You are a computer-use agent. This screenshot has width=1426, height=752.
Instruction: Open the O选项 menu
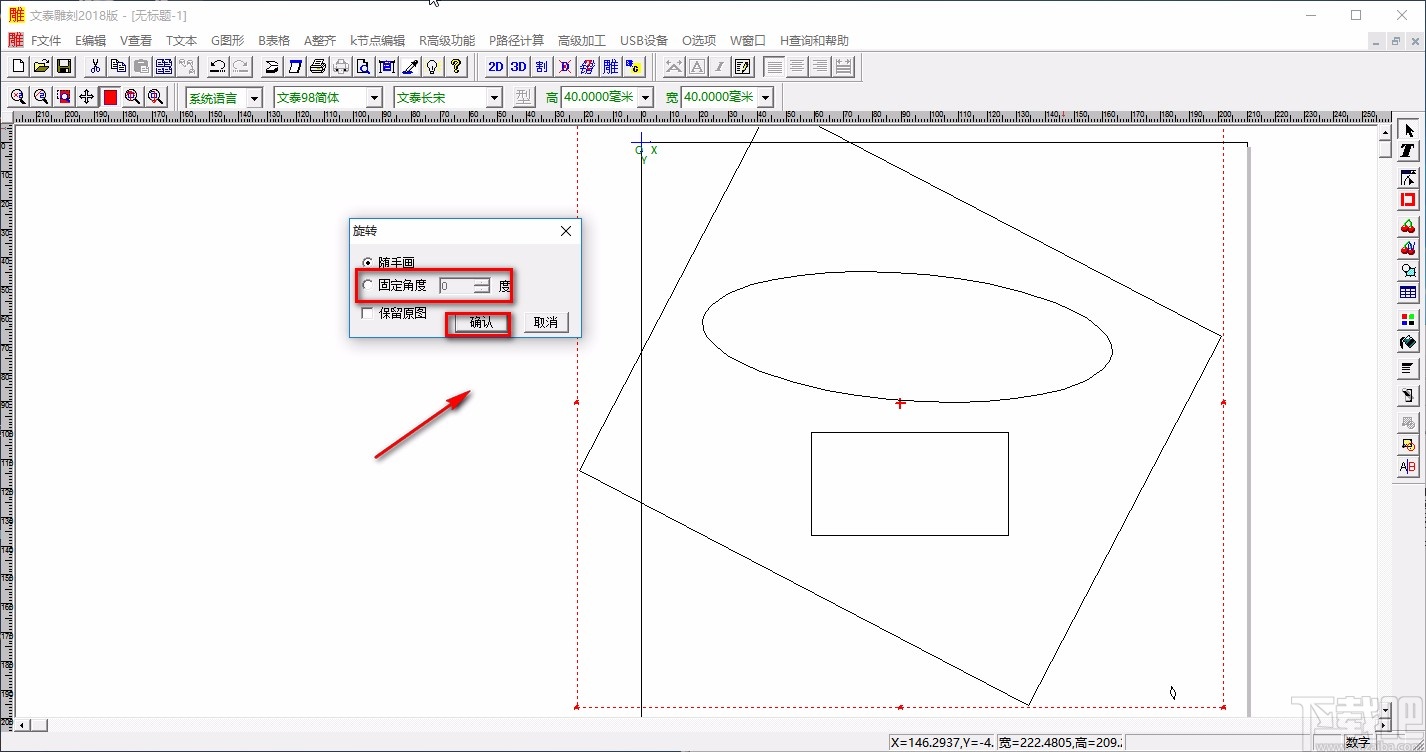pyautogui.click(x=699, y=41)
